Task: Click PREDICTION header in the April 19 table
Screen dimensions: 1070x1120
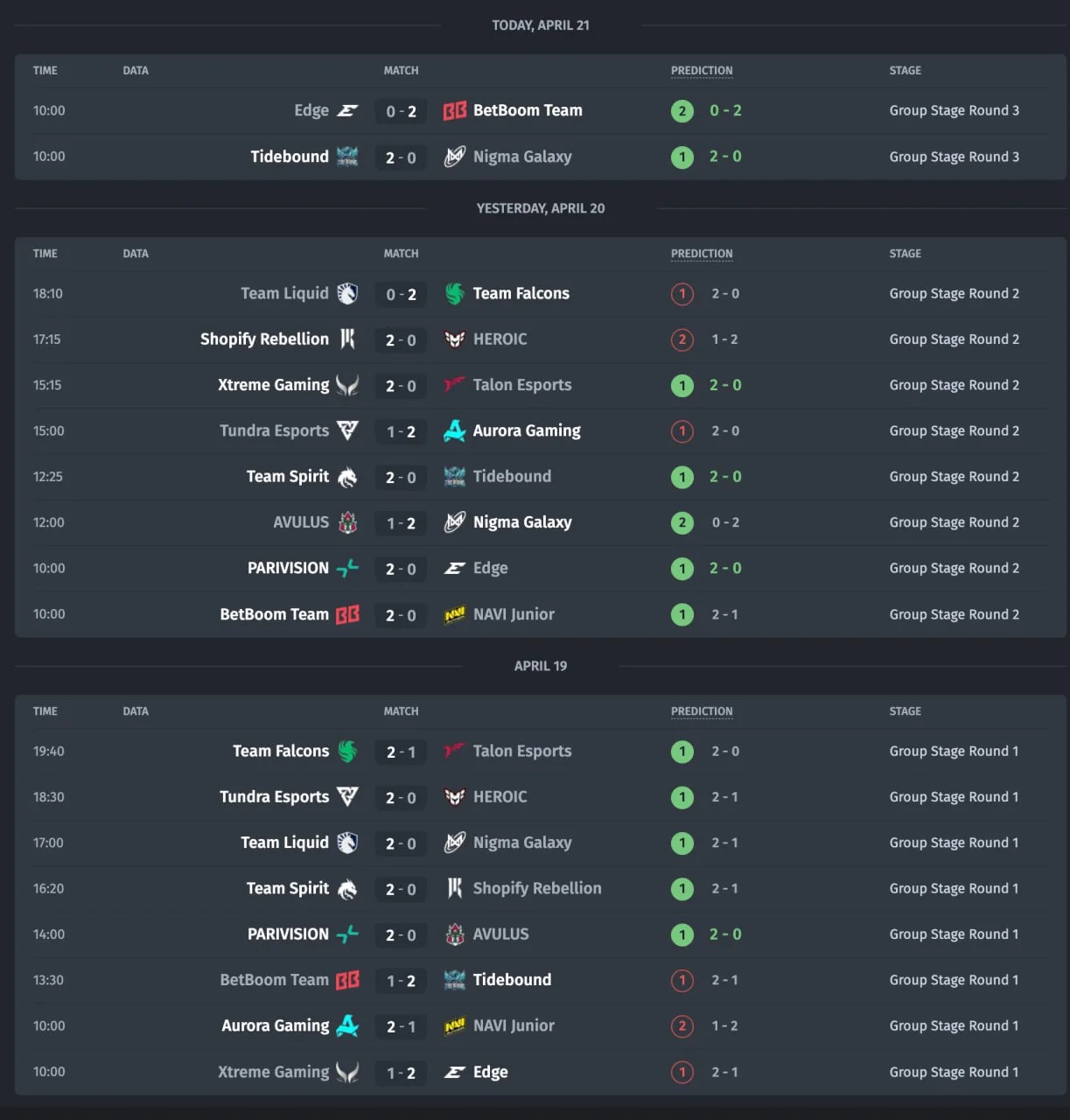Action: 702,711
